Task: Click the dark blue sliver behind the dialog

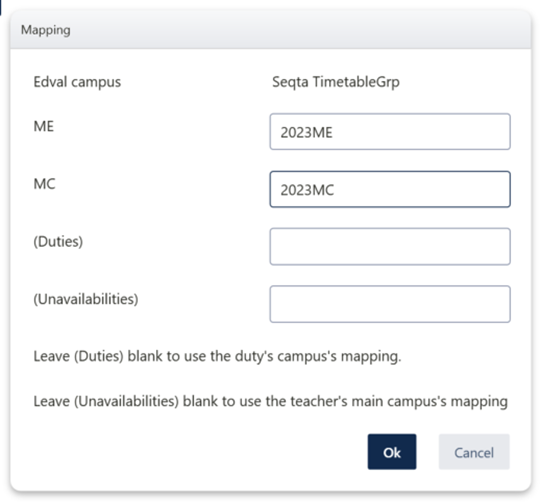Action: [1, 7]
